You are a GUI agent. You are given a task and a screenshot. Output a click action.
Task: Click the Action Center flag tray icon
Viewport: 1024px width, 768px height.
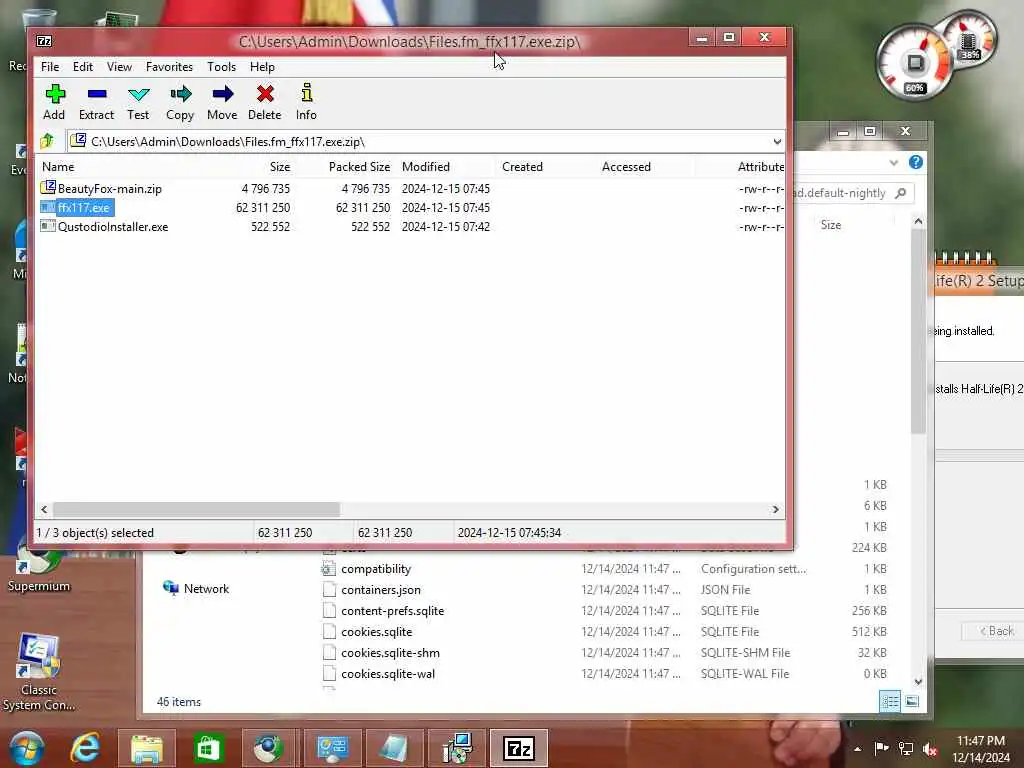coord(881,748)
